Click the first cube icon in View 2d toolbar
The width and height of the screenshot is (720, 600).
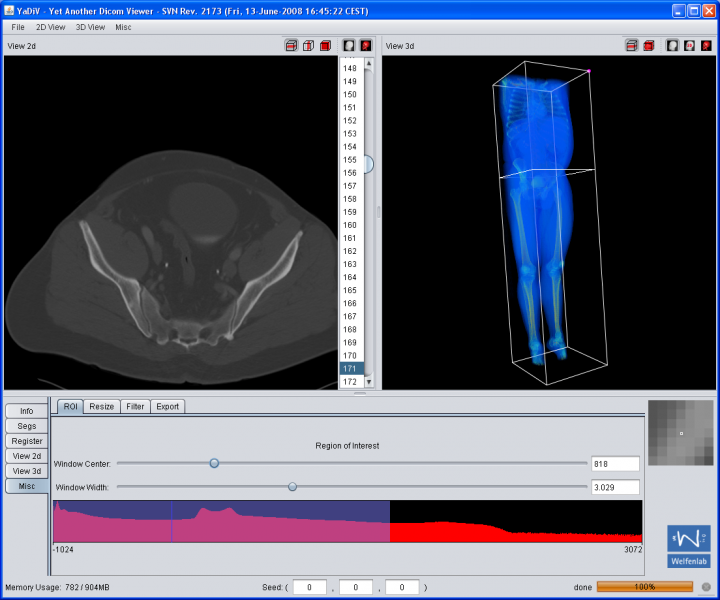click(x=291, y=46)
